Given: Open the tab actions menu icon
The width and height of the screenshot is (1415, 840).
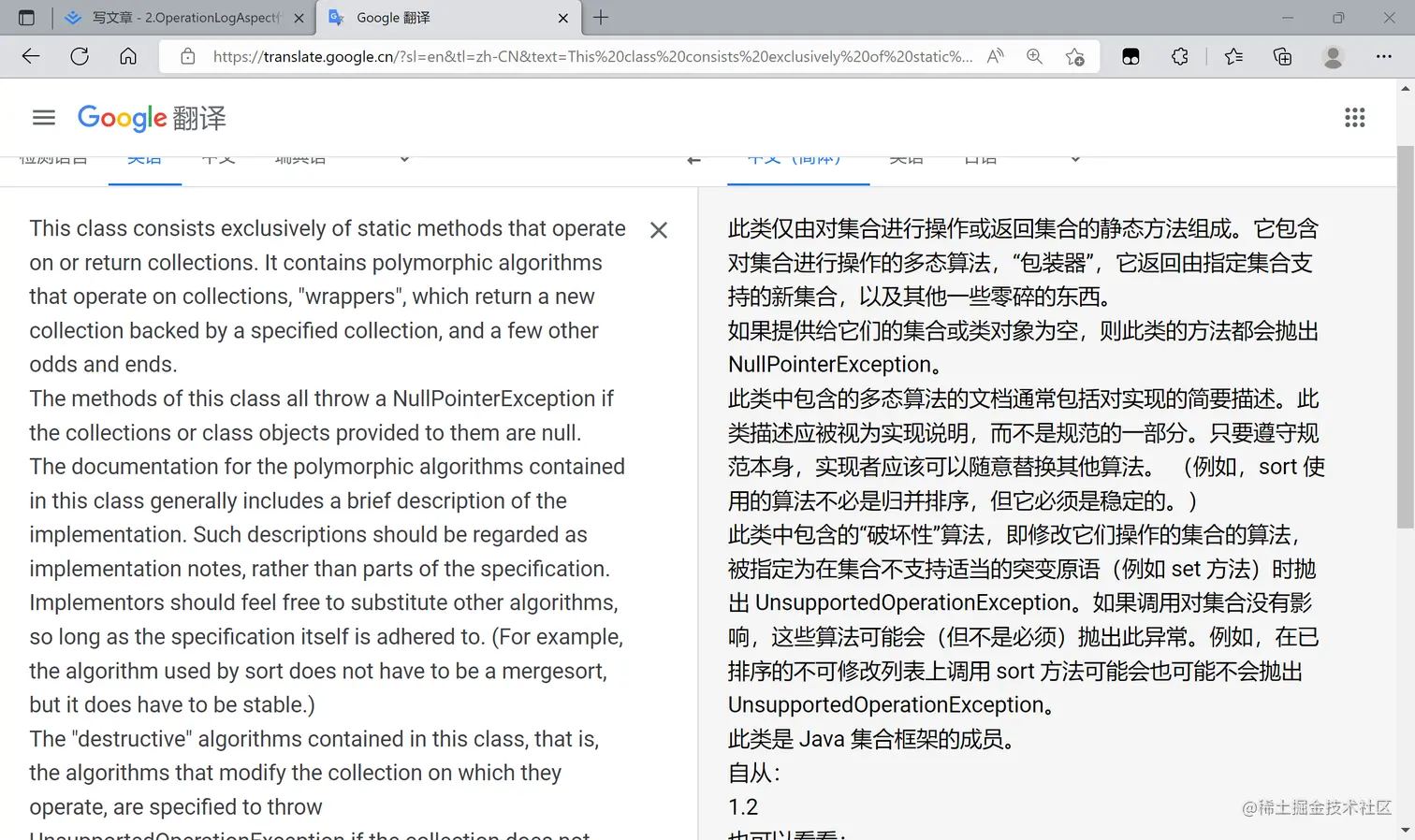Looking at the screenshot, I should click(x=26, y=18).
